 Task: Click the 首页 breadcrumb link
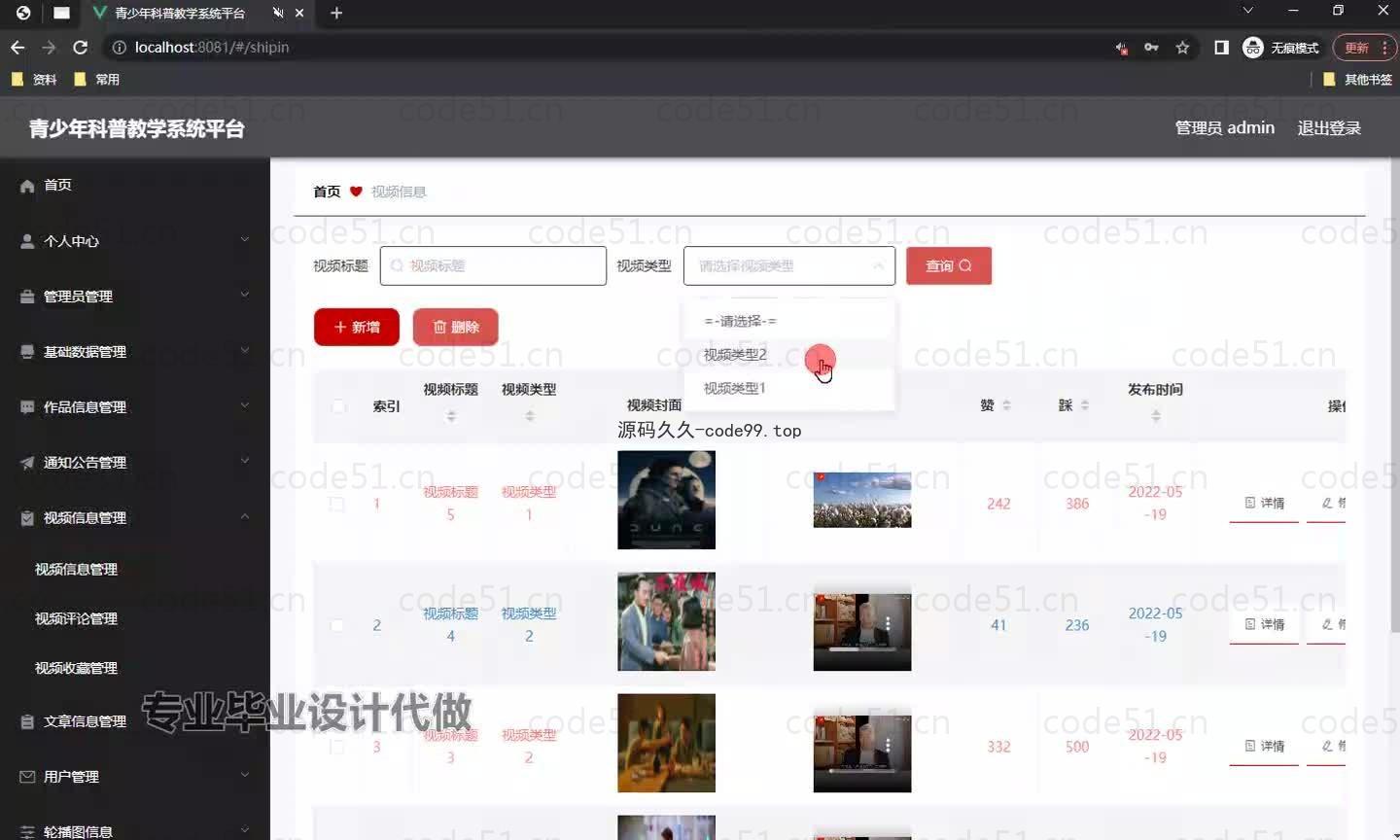pos(327,192)
